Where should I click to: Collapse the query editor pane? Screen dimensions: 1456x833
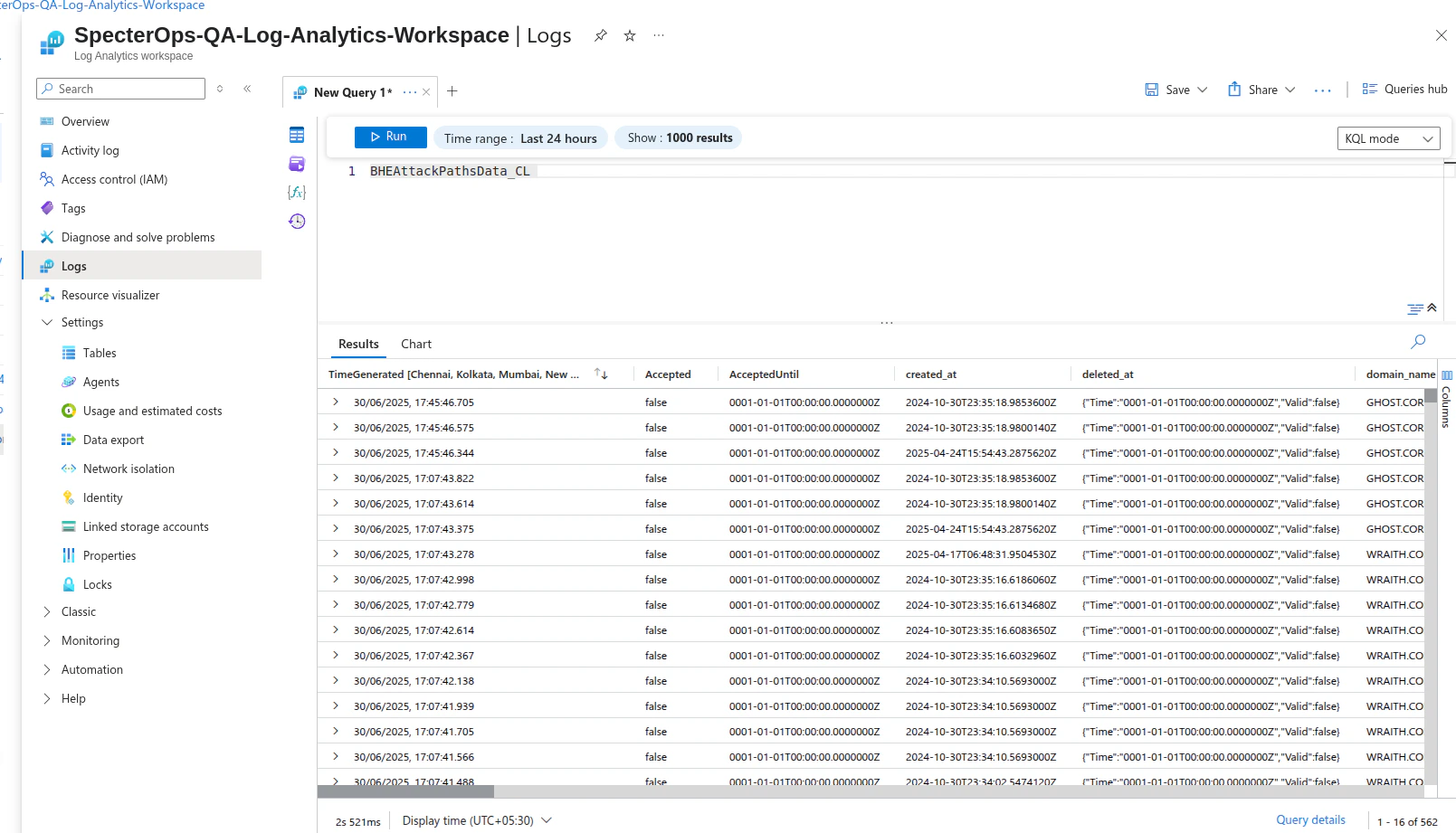(1430, 308)
